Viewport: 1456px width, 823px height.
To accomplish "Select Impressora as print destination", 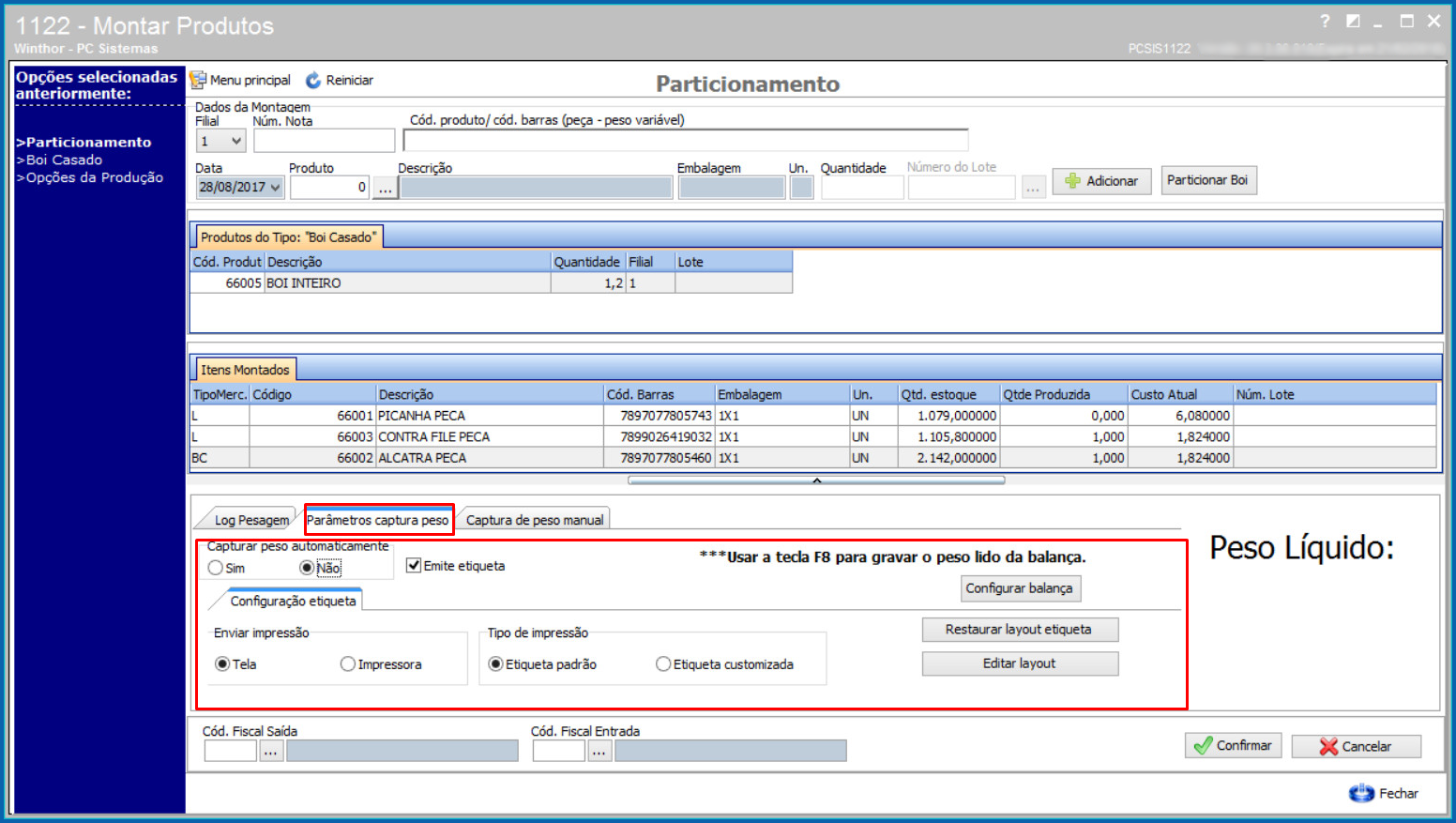I will pos(348,664).
